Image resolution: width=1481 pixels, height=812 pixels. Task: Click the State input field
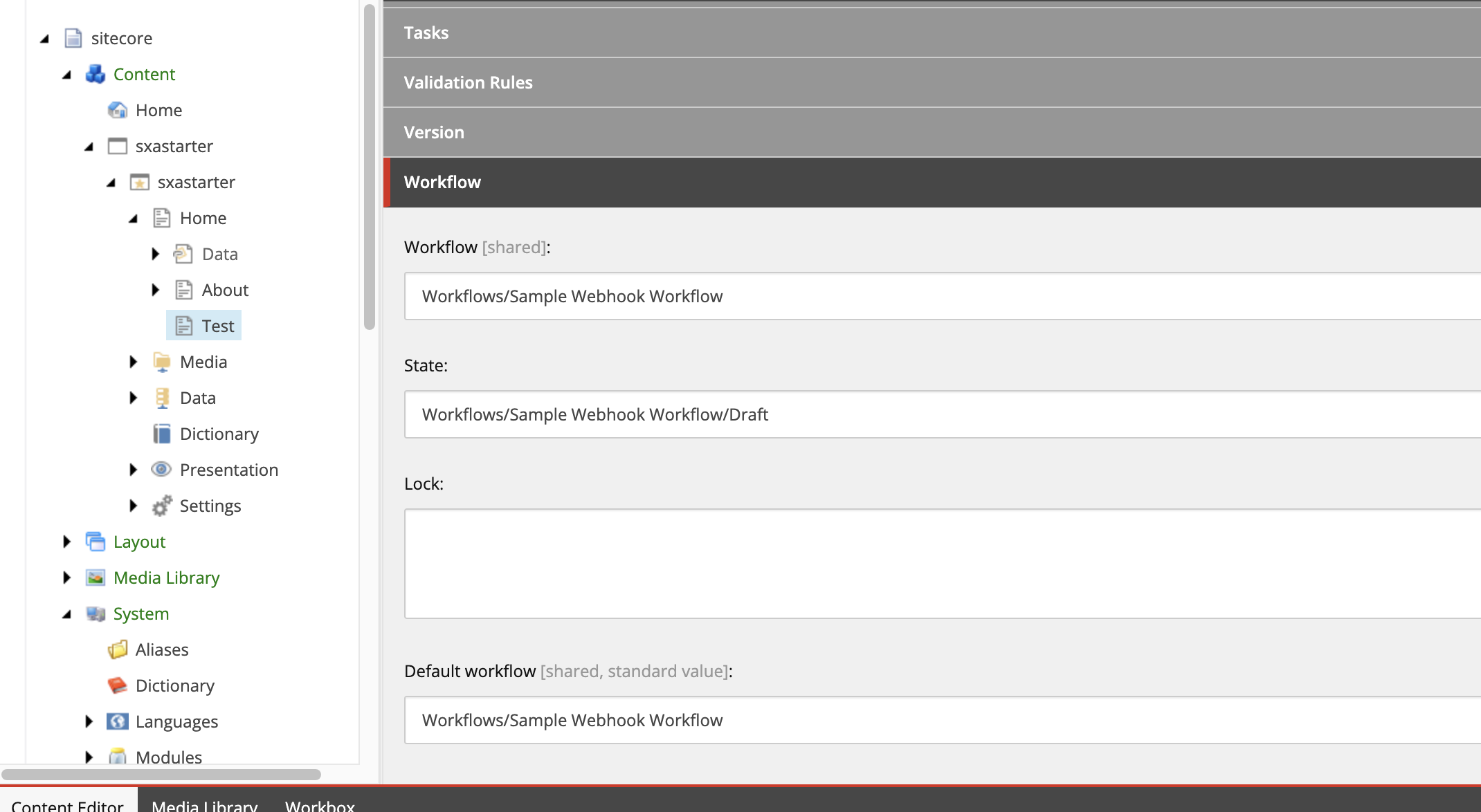pos(943,414)
